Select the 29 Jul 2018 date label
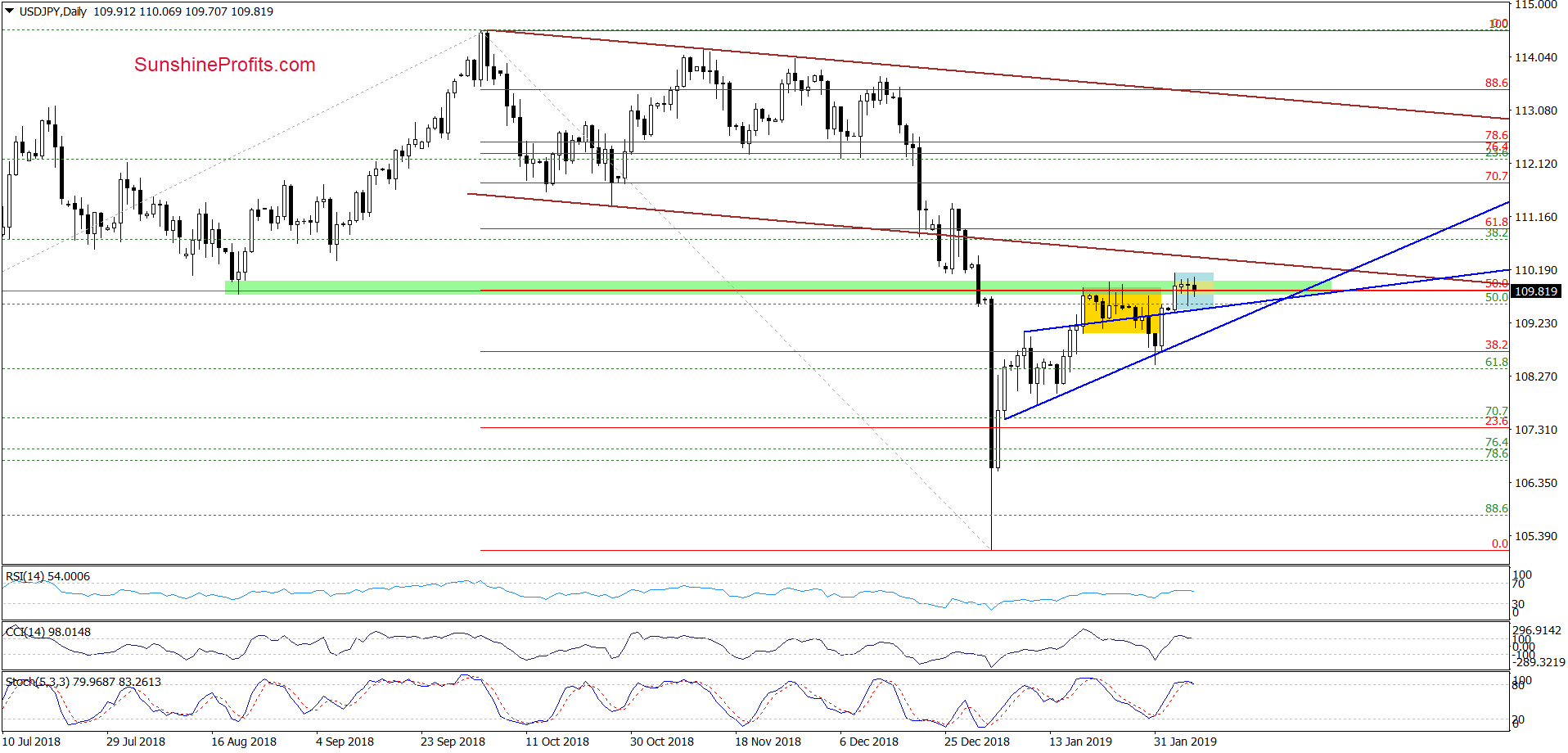Screen dimensions: 1568x753 [136, 742]
